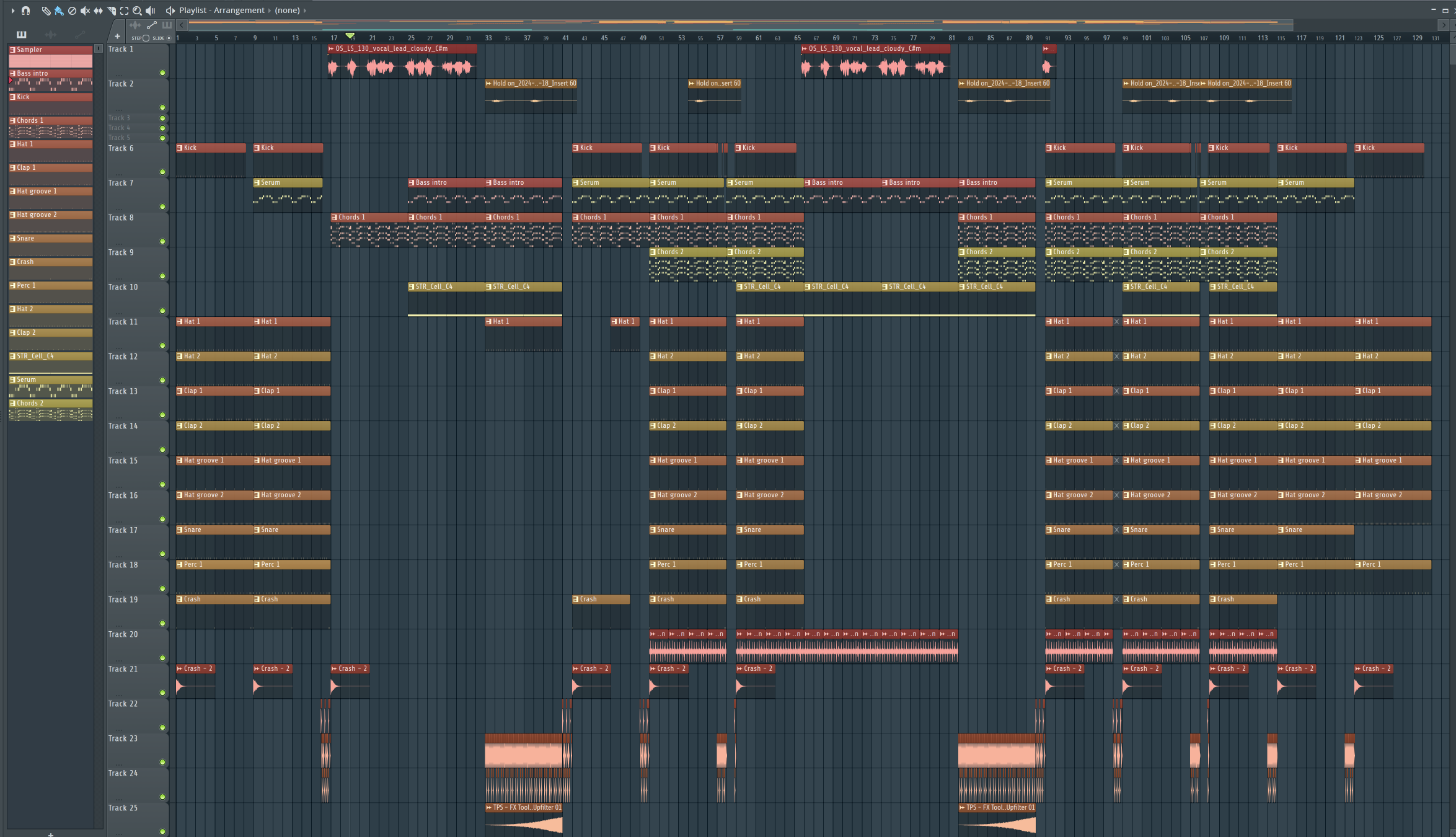The height and width of the screenshot is (837, 1456).
Task: Focus automation clips using header line icon
Action: 152,25
